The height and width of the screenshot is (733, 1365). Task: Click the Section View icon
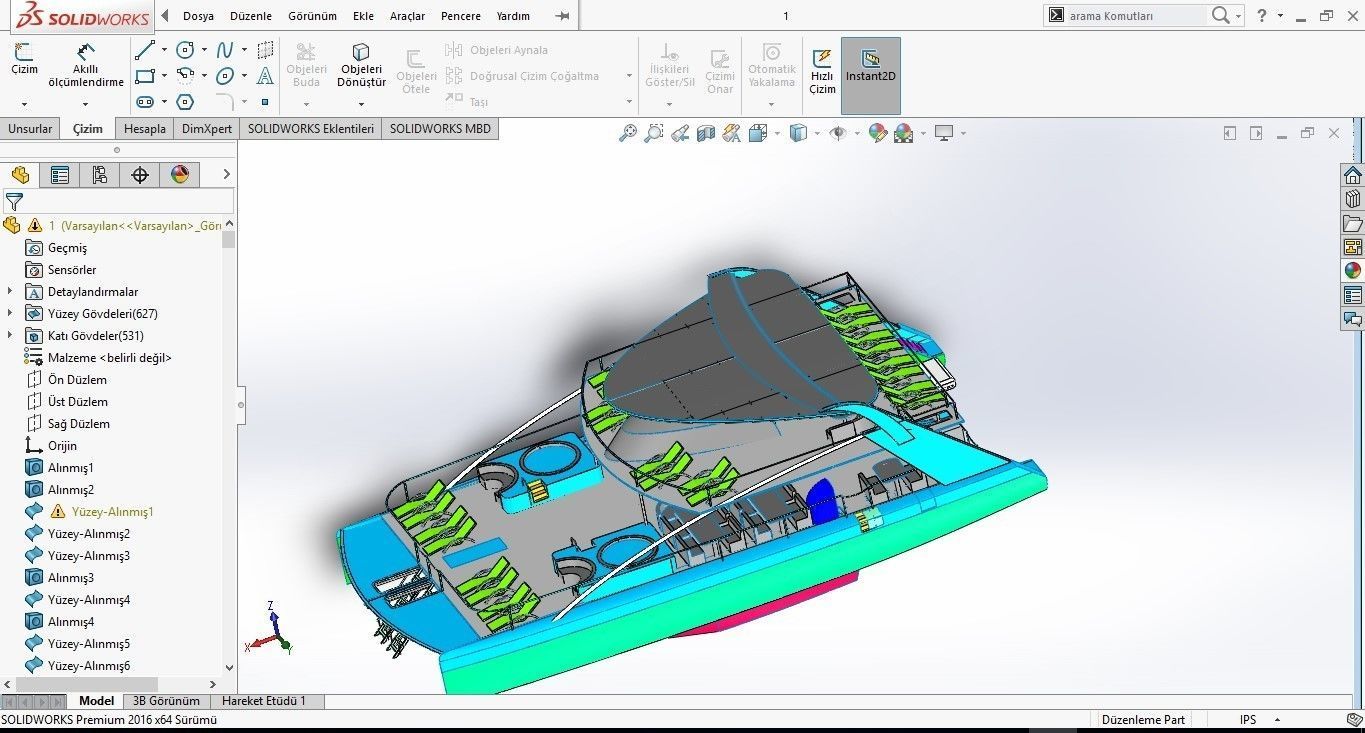[706, 133]
